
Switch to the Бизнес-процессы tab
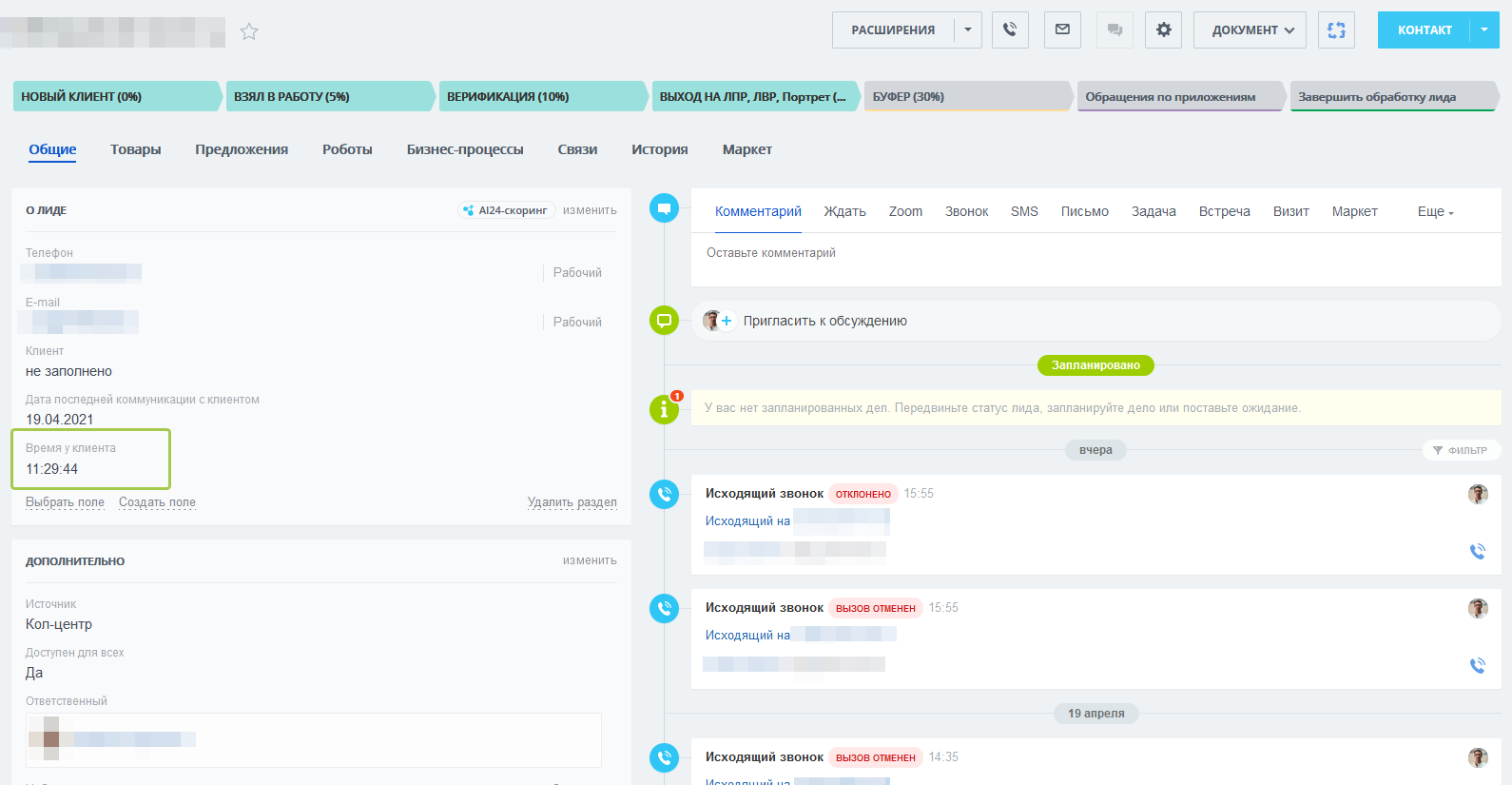pos(465,149)
